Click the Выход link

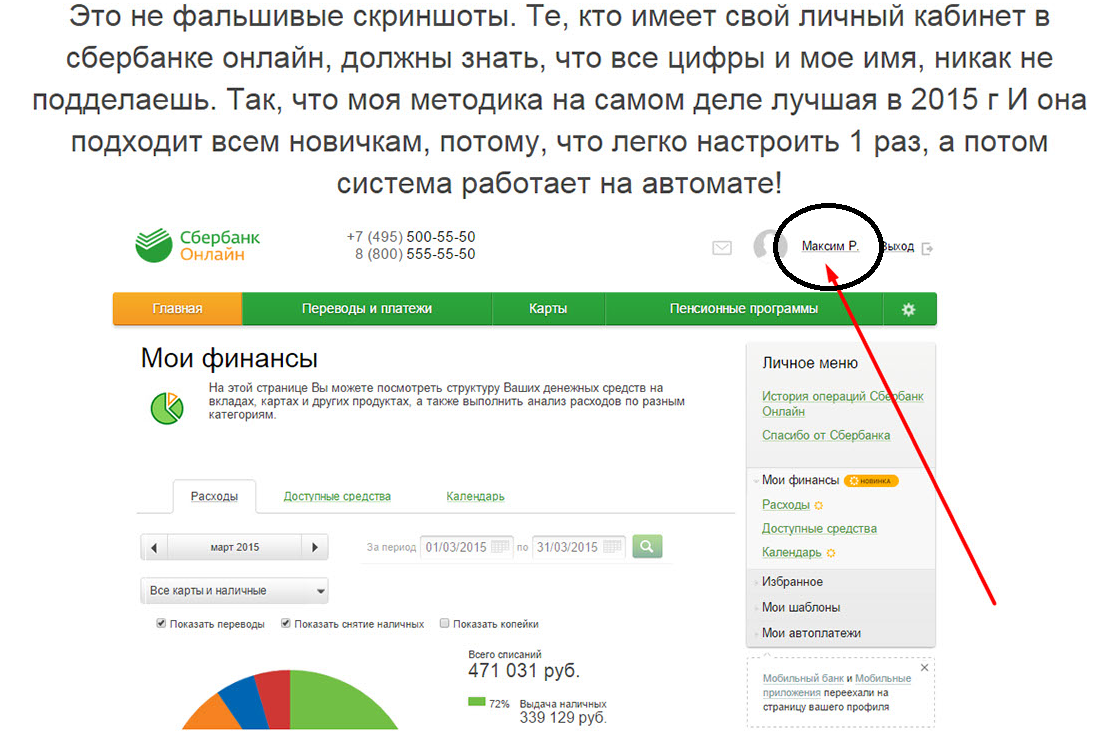(x=898, y=247)
